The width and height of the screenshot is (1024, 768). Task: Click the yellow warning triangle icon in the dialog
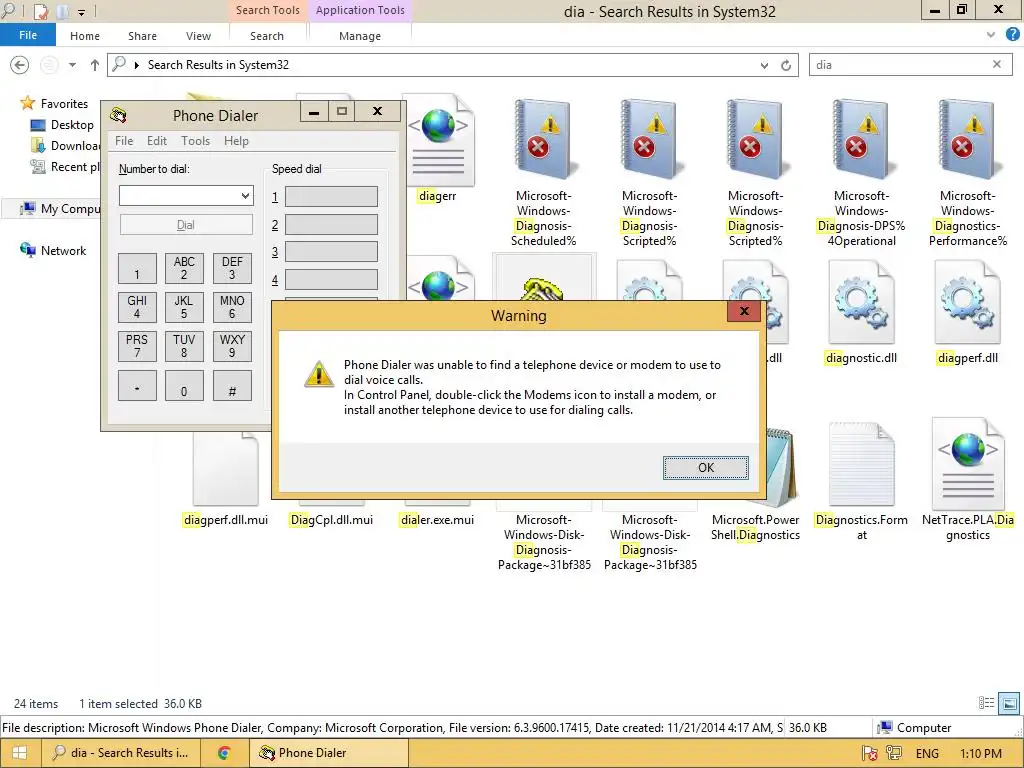(x=319, y=374)
